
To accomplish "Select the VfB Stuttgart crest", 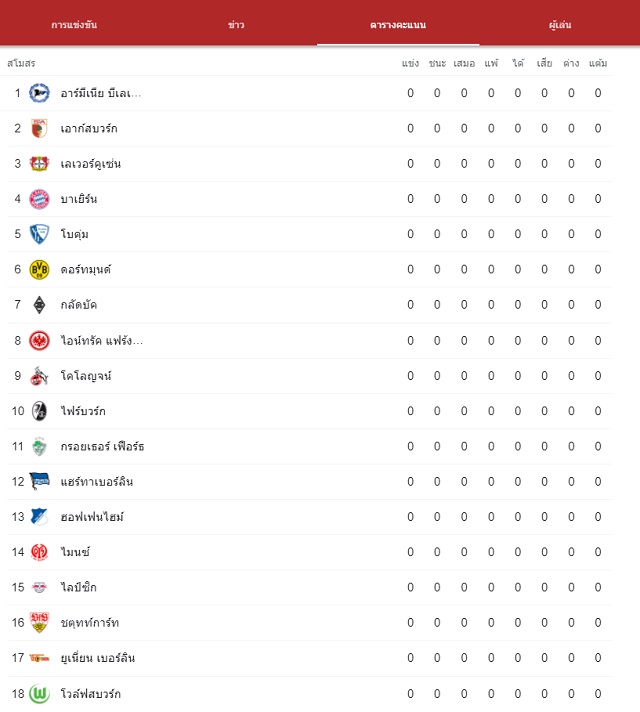I will point(39,623).
